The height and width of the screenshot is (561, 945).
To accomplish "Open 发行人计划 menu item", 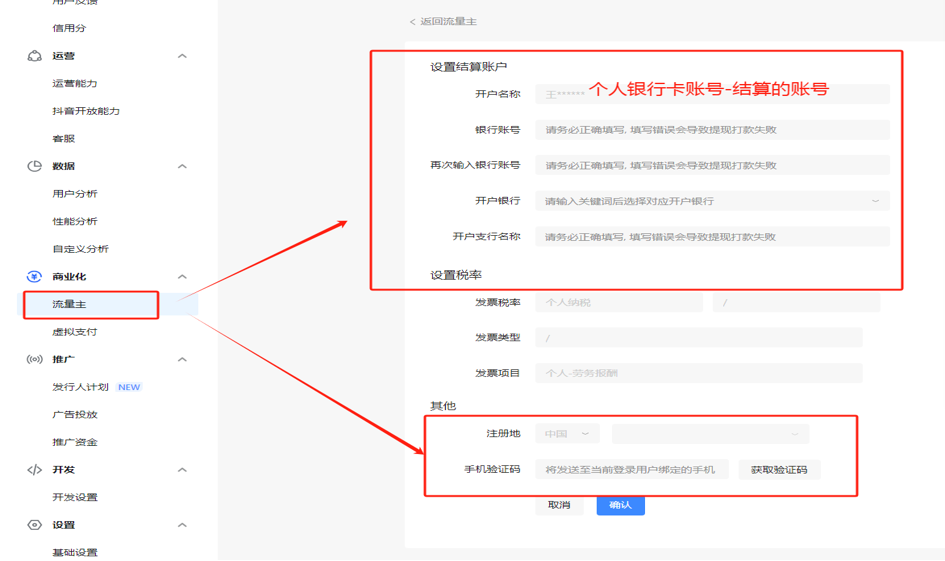I will (x=81, y=387).
